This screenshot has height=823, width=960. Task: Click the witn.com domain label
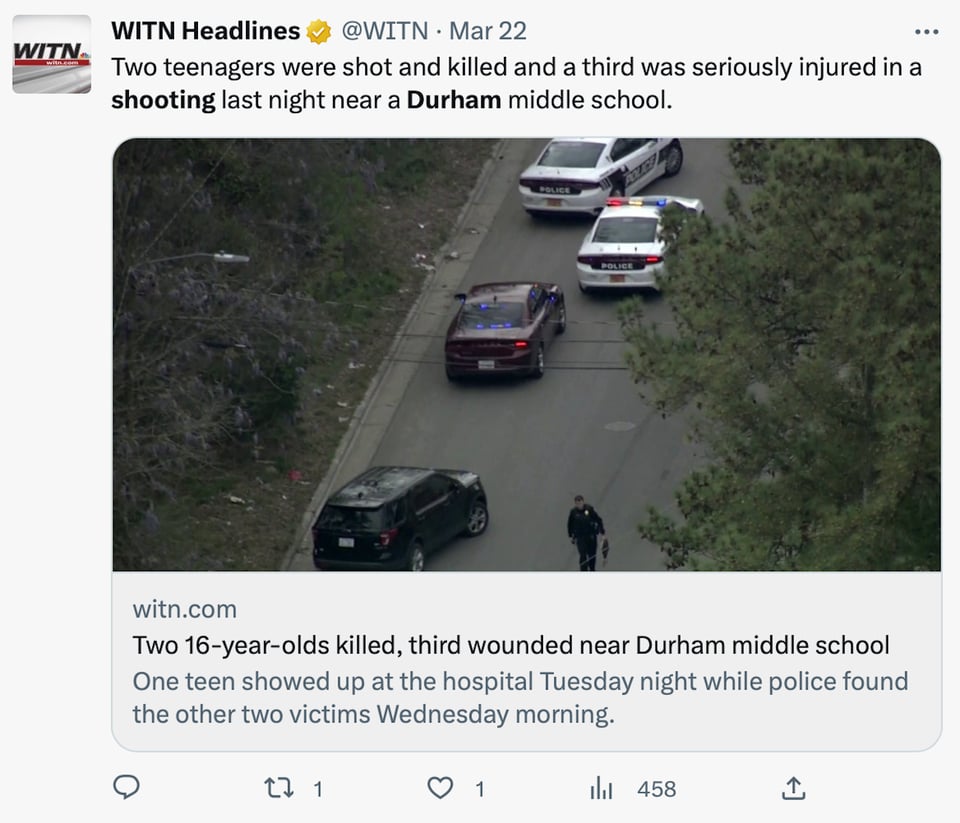[184, 609]
